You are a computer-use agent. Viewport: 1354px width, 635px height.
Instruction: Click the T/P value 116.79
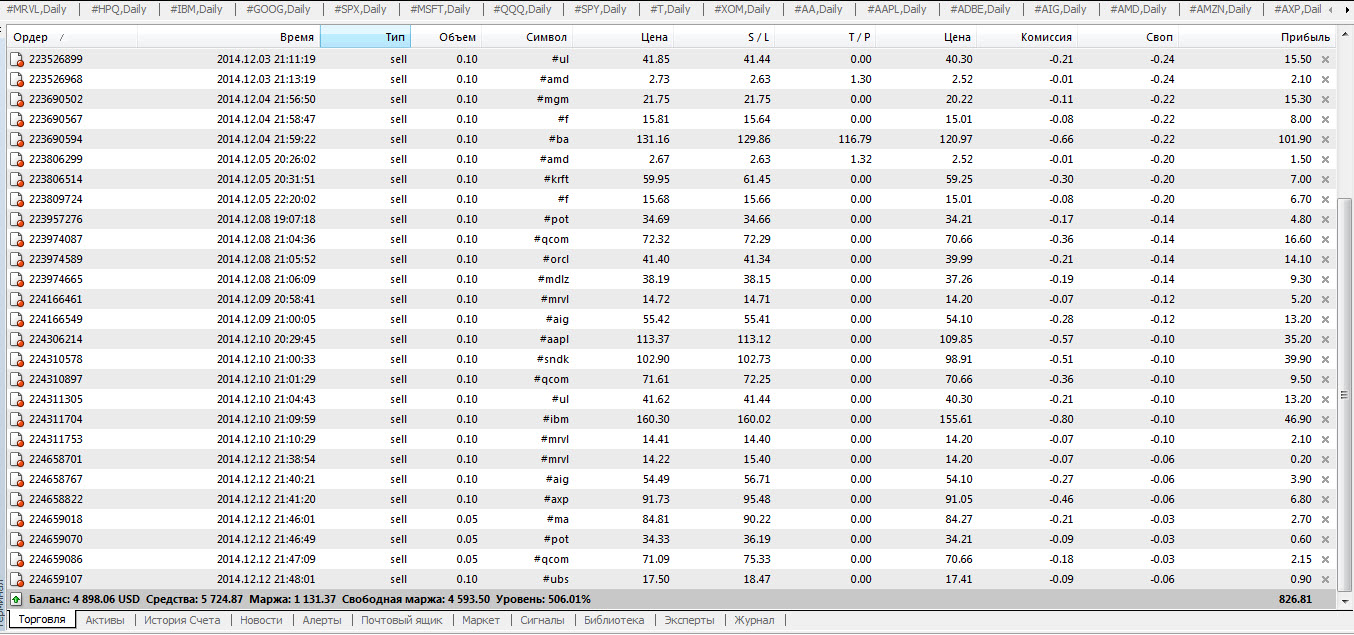tap(855, 139)
